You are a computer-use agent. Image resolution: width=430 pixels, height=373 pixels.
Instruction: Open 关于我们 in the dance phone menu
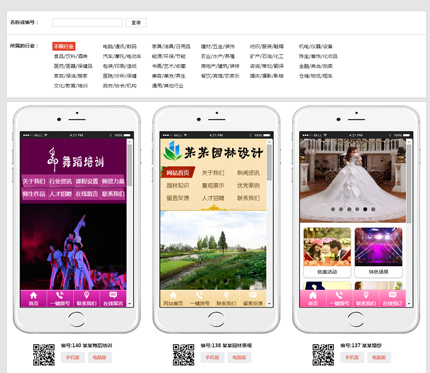point(34,181)
